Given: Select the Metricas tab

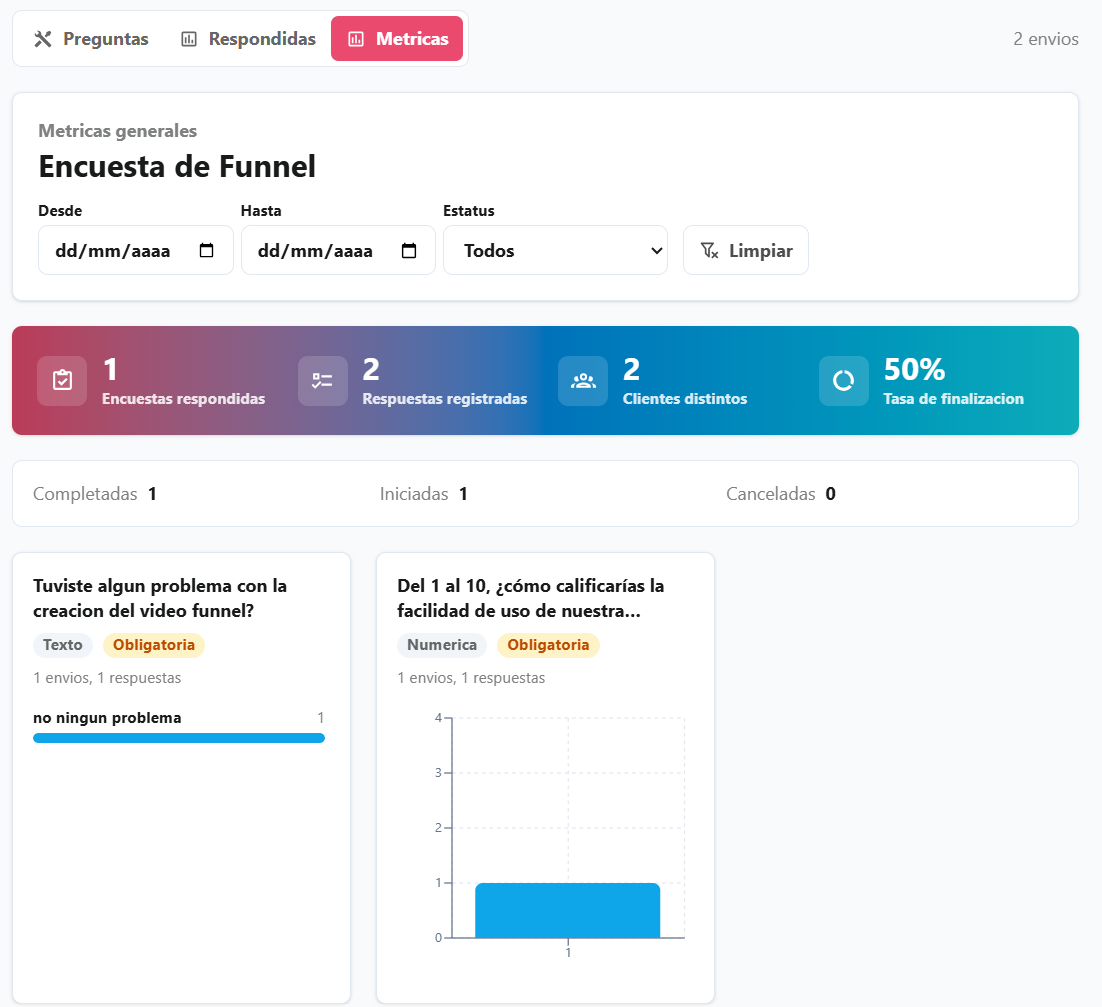Looking at the screenshot, I should pyautogui.click(x=397, y=39).
